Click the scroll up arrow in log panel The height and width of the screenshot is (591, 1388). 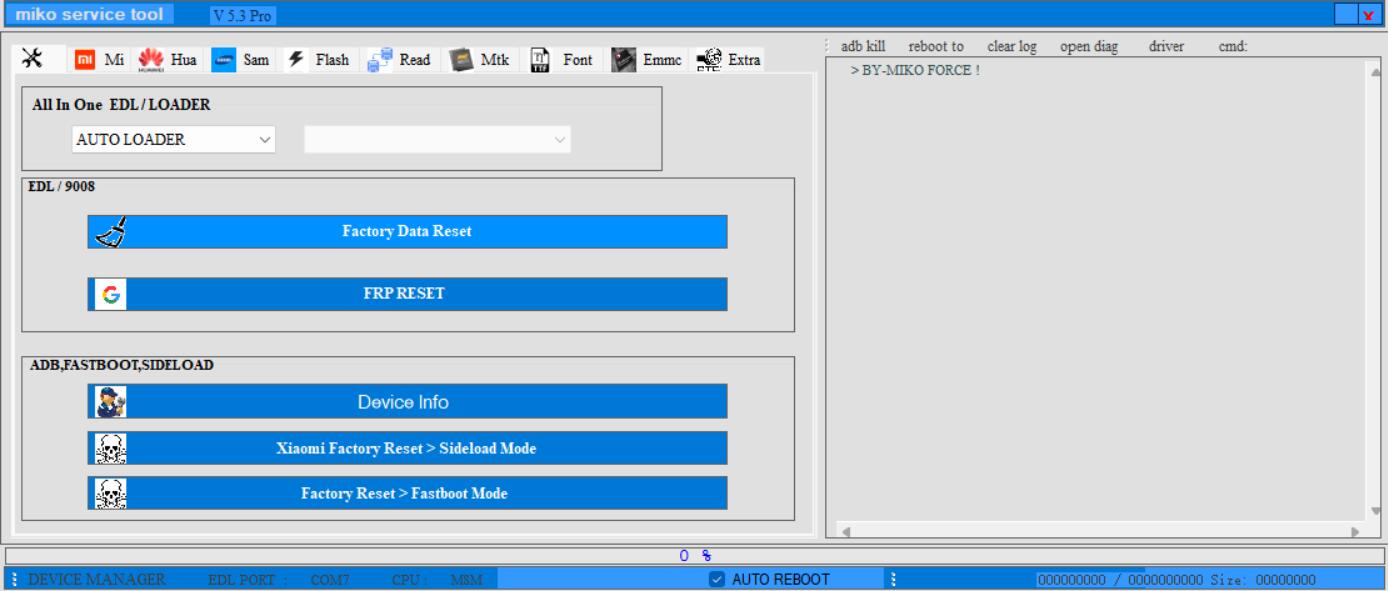pyautogui.click(x=1376, y=72)
